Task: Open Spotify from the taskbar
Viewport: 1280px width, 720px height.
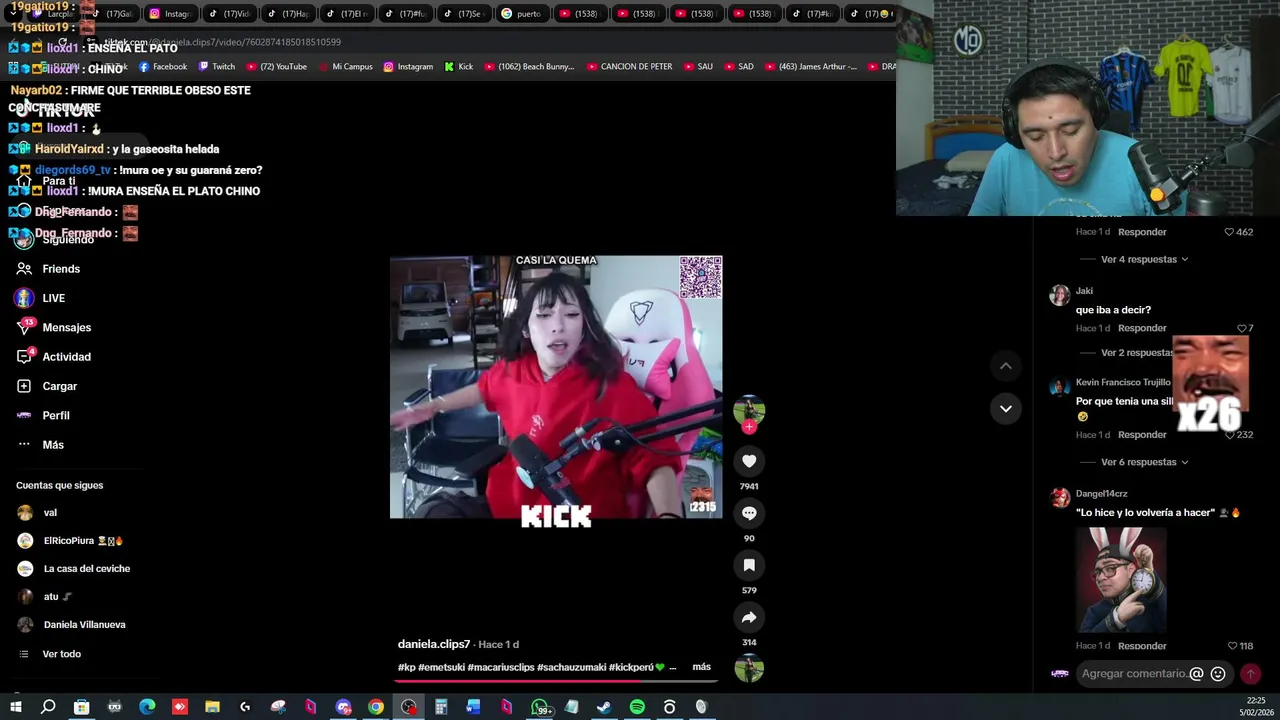Action: 637,707
